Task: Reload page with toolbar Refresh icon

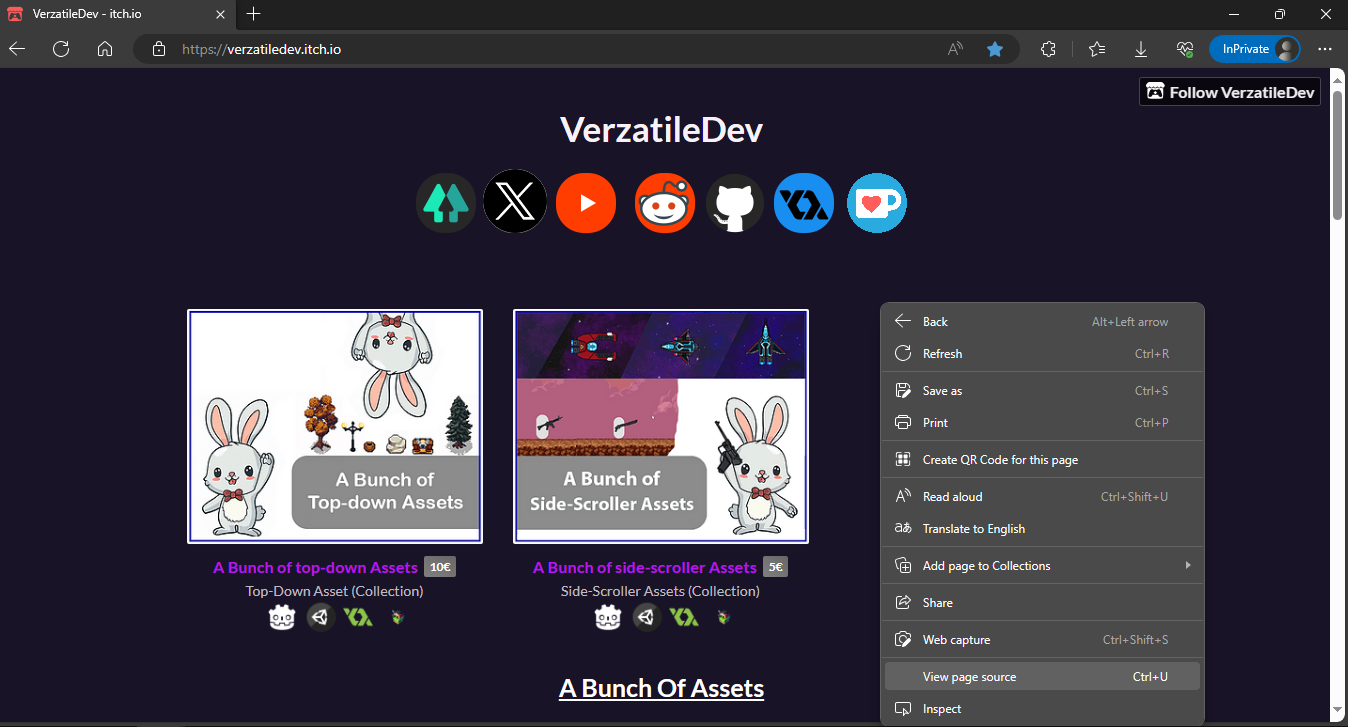Action: click(61, 49)
